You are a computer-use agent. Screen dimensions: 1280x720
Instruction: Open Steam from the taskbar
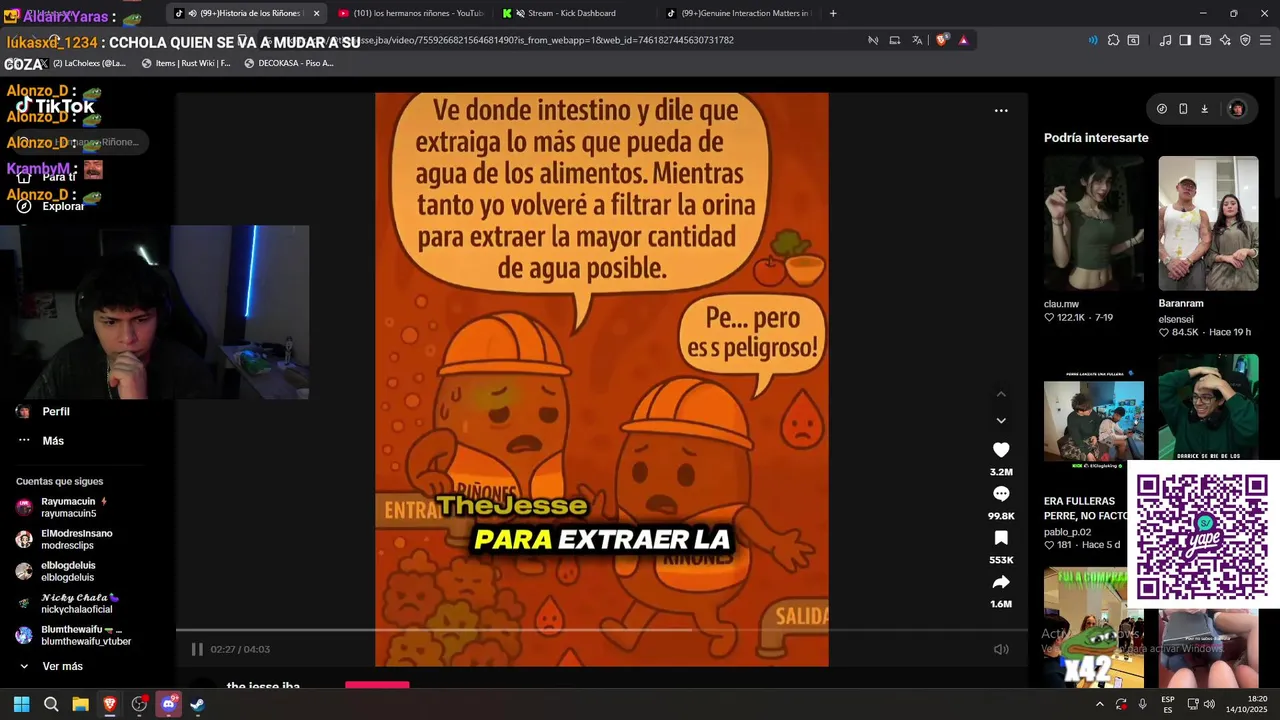197,704
